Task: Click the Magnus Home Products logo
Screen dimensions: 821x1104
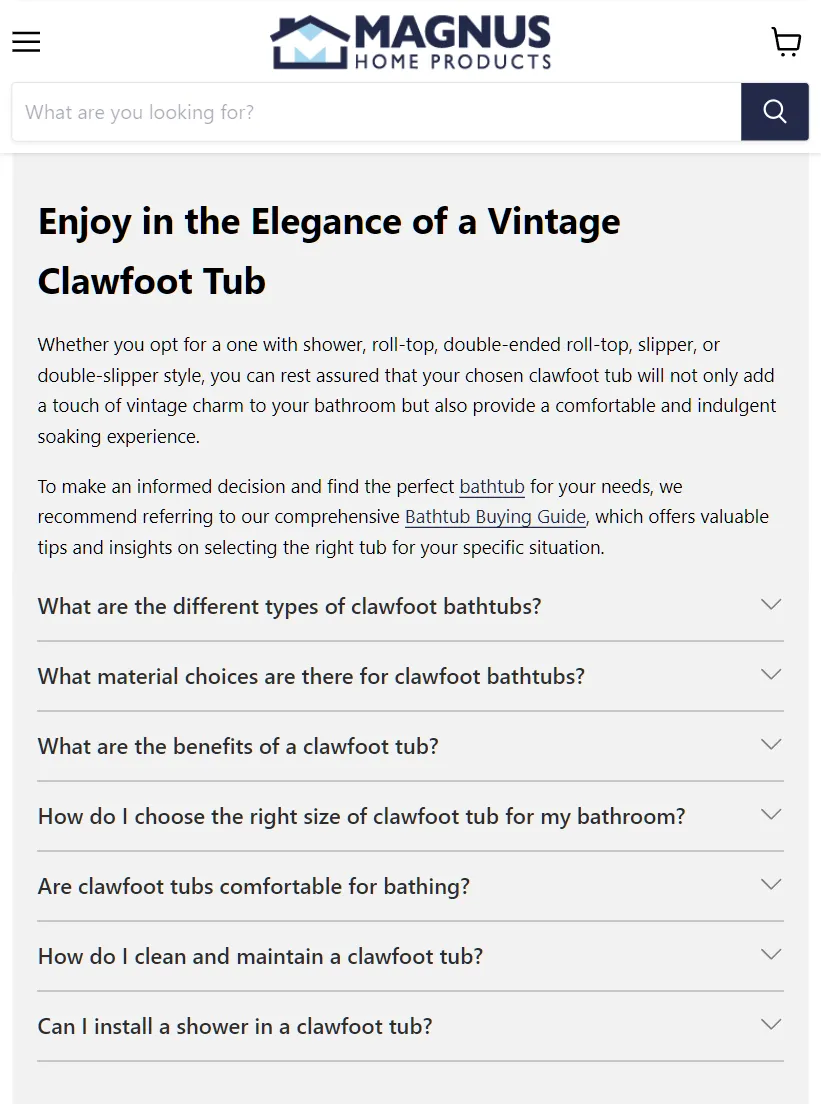Action: click(x=410, y=42)
